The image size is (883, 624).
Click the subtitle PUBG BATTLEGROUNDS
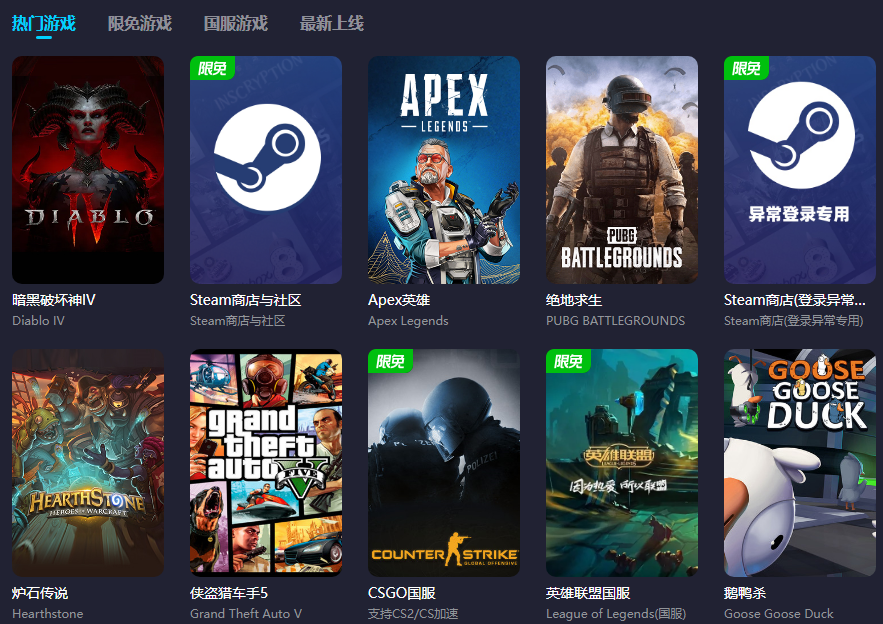point(616,320)
